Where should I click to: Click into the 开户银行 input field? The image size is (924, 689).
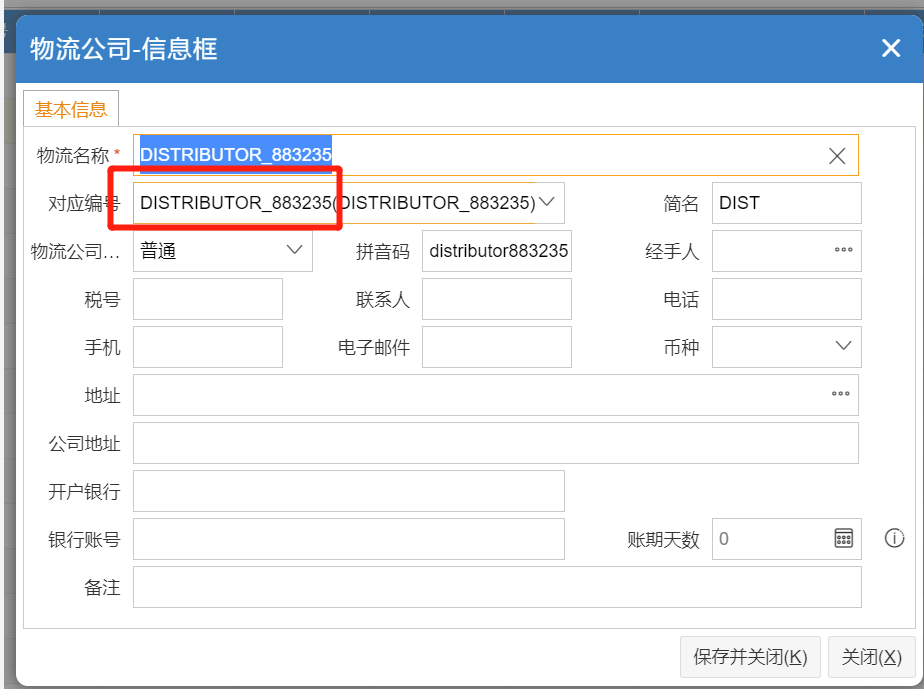(x=349, y=490)
